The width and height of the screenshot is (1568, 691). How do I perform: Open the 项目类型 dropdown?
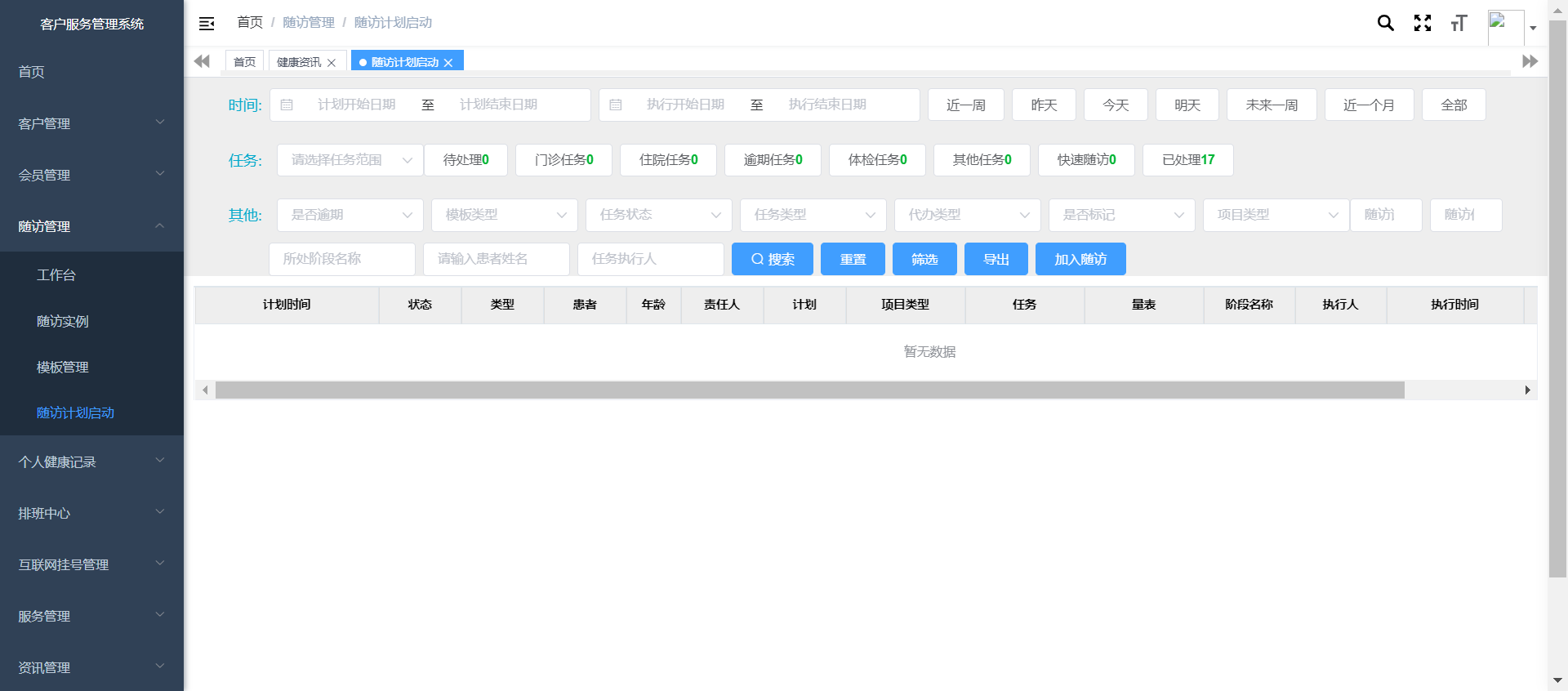1276,215
